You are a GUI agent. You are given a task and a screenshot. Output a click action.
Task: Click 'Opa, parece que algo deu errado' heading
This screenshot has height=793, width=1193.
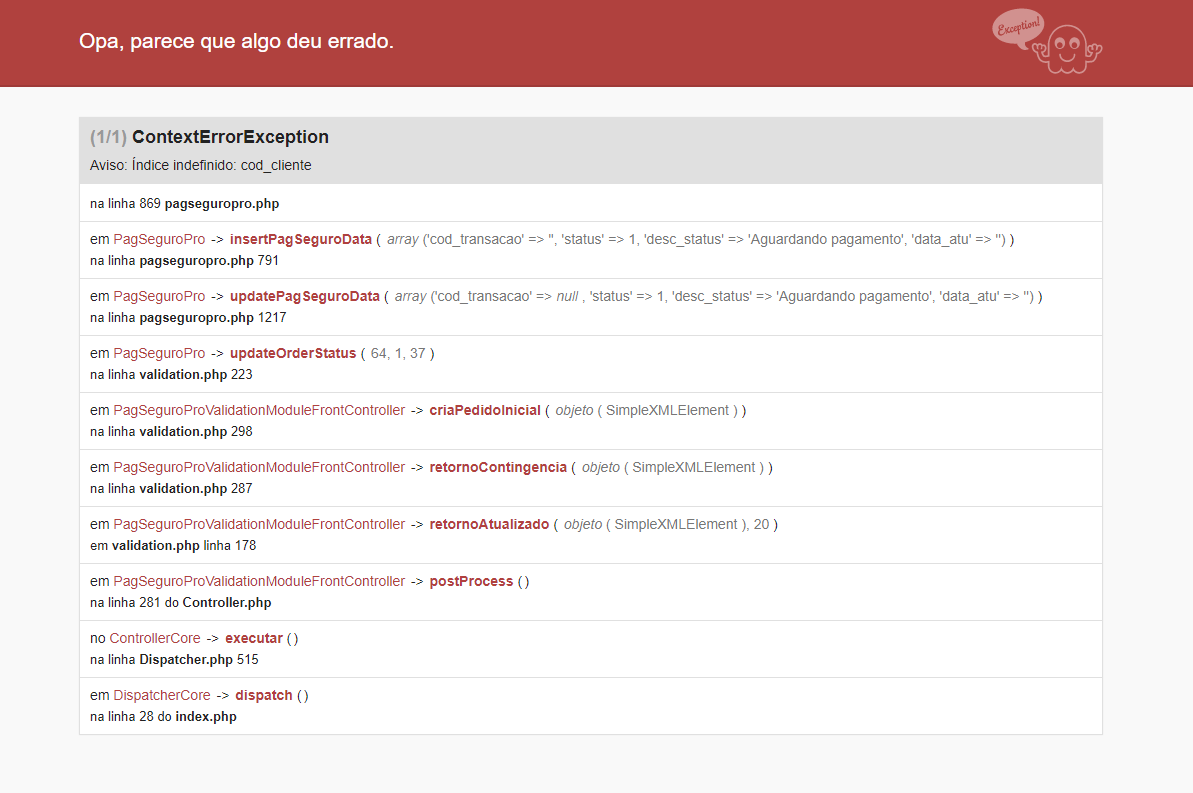tap(237, 41)
